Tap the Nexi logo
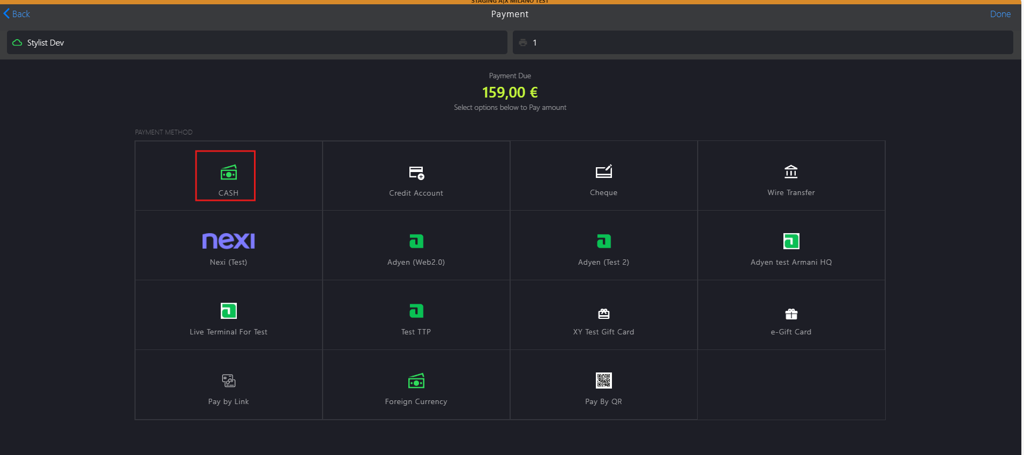Viewport: 1024px width, 455px height. [229, 241]
